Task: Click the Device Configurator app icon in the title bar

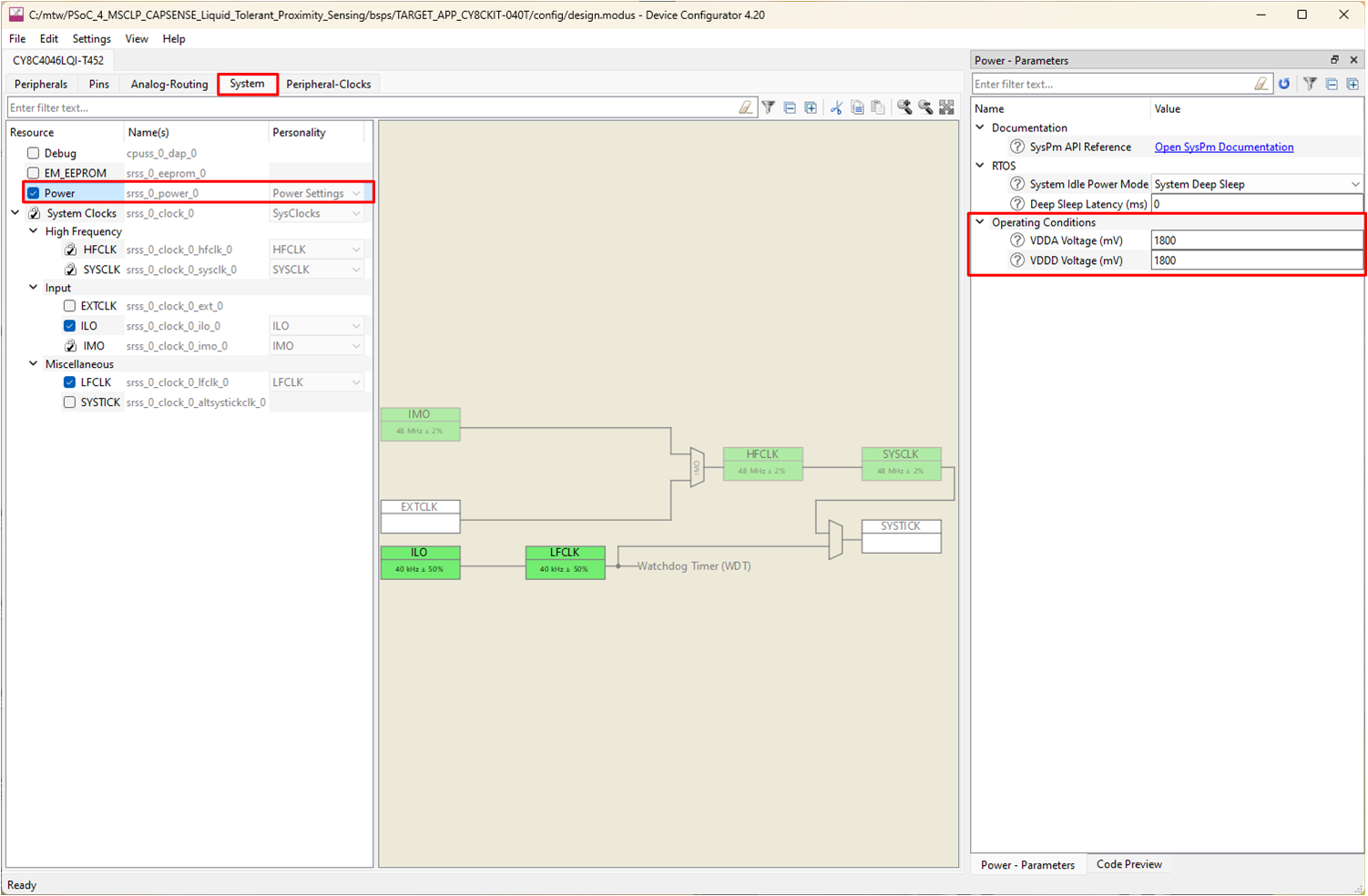Action: coord(15,15)
